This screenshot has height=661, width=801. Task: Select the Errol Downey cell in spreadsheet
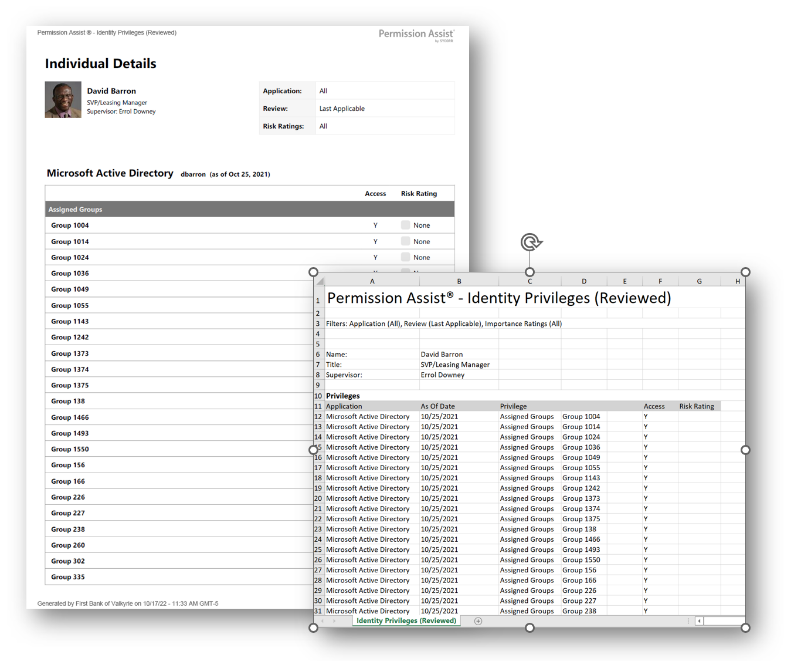click(443, 375)
